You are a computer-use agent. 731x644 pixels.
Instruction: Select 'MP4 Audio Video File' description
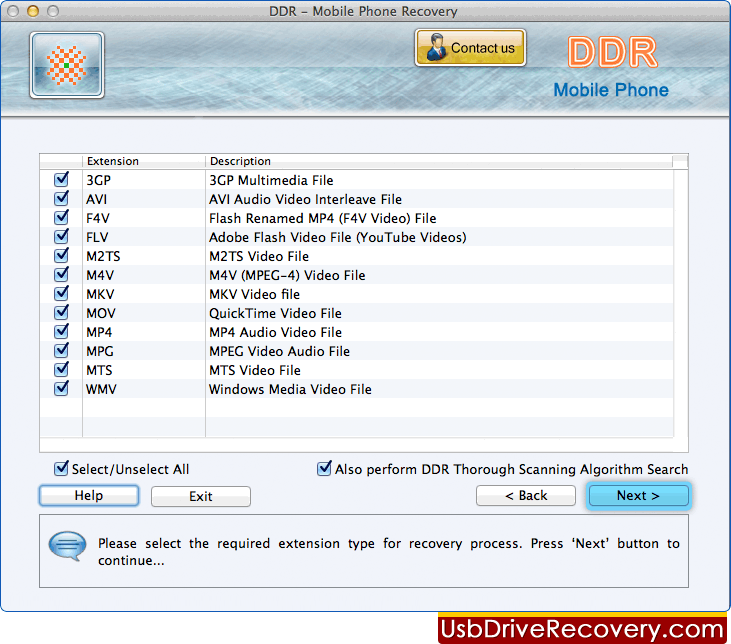point(275,332)
